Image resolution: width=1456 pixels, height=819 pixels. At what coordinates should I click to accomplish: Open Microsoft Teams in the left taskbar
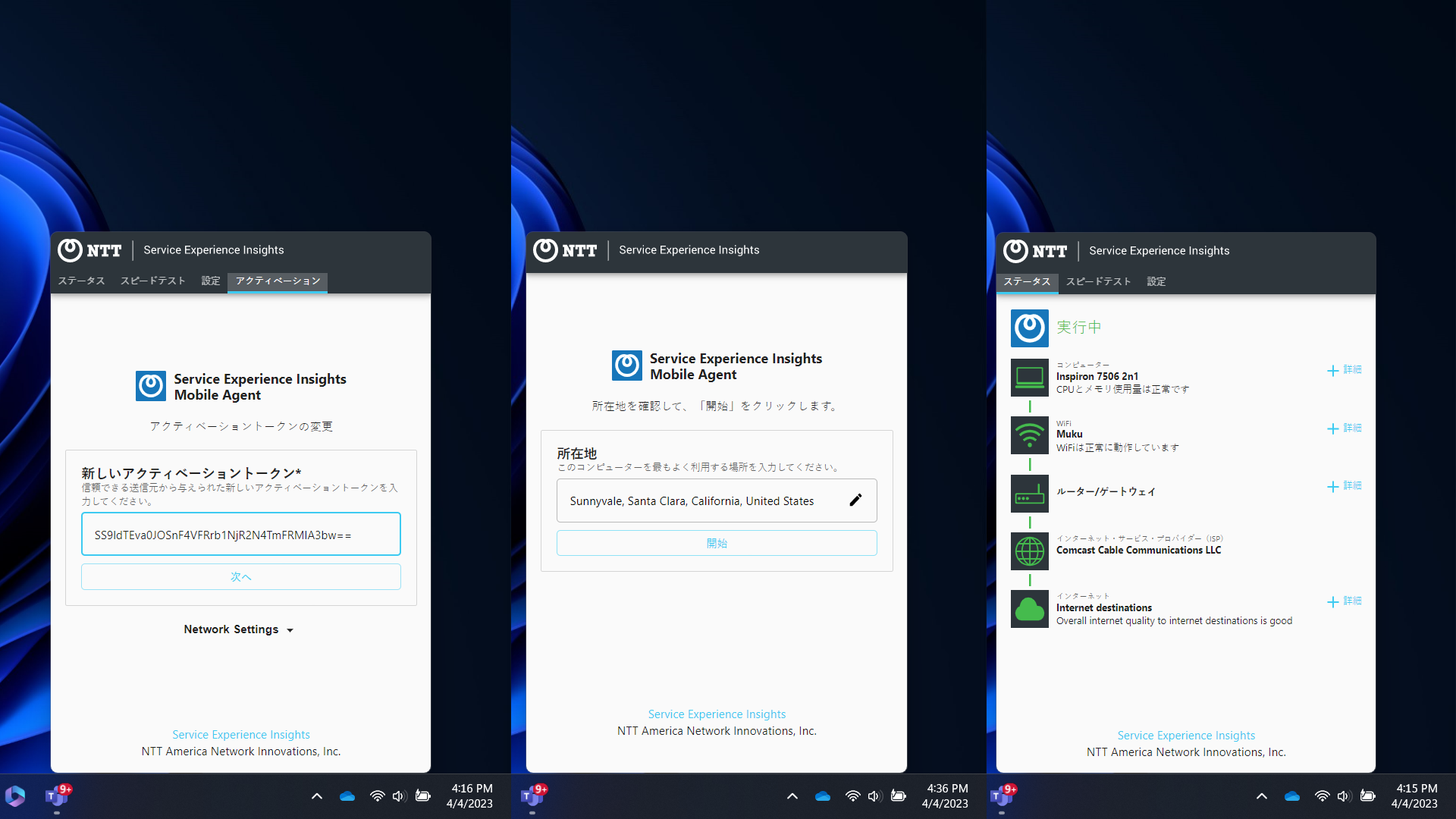(x=58, y=796)
